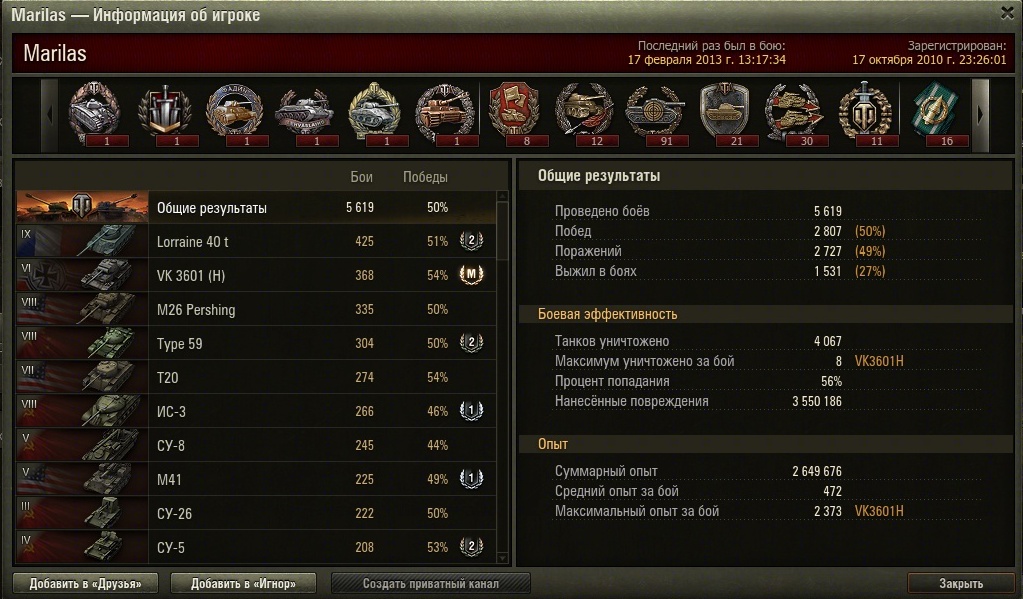
Task: Click the class 1 badge on ИС-3 row
Action: click(x=471, y=410)
